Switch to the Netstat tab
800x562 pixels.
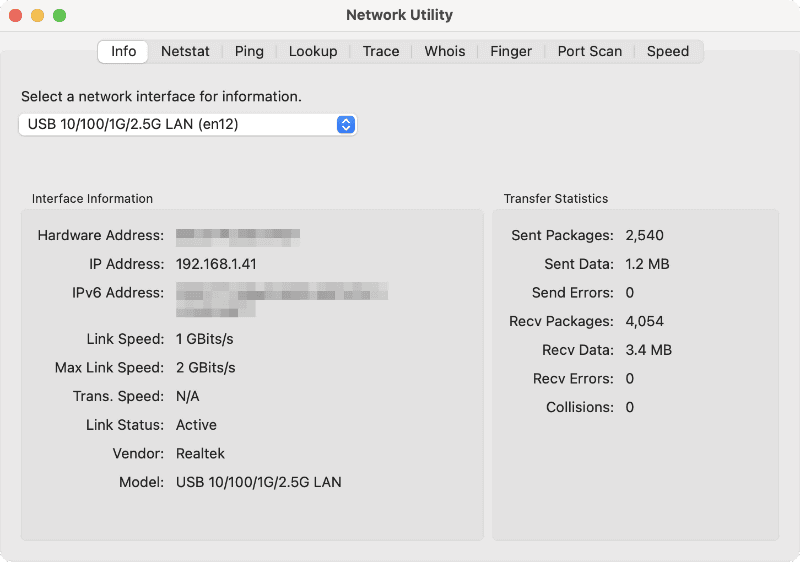pyautogui.click(x=185, y=51)
